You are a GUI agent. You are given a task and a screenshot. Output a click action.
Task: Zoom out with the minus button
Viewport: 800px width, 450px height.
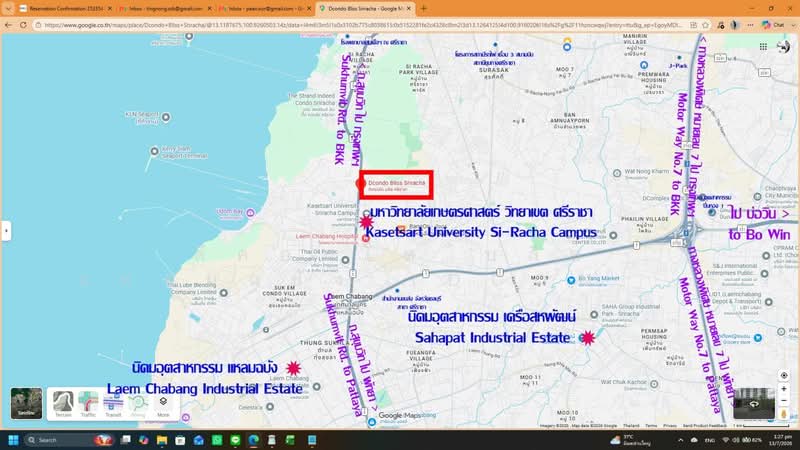tap(784, 401)
